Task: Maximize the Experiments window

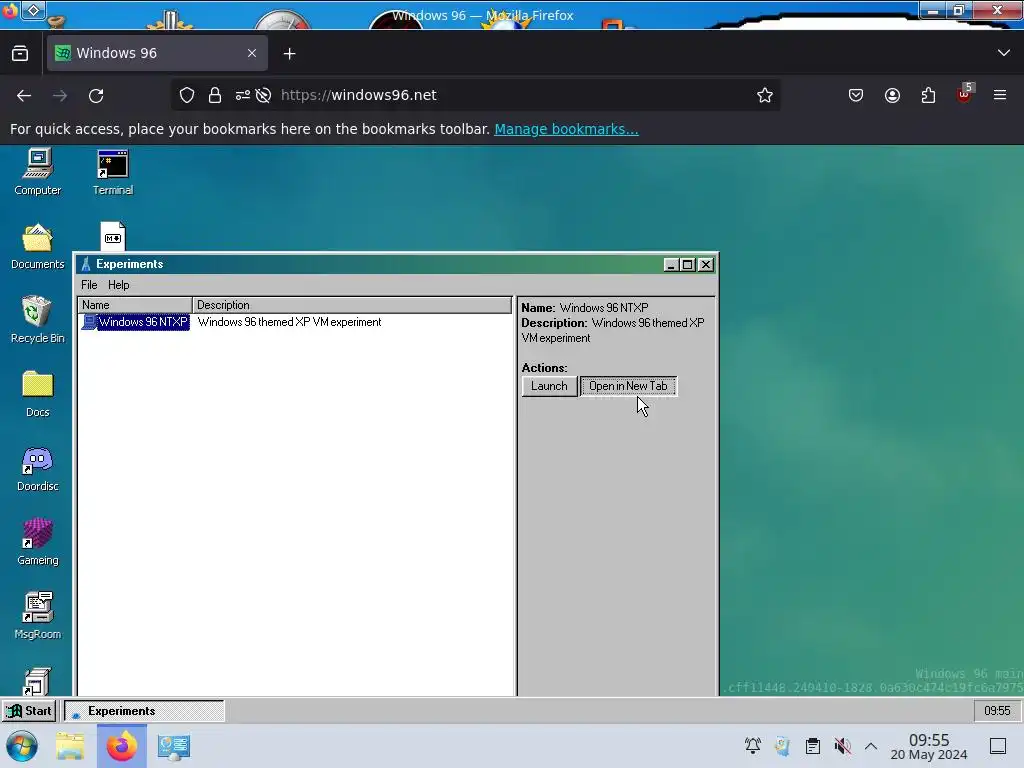Action: (x=688, y=264)
